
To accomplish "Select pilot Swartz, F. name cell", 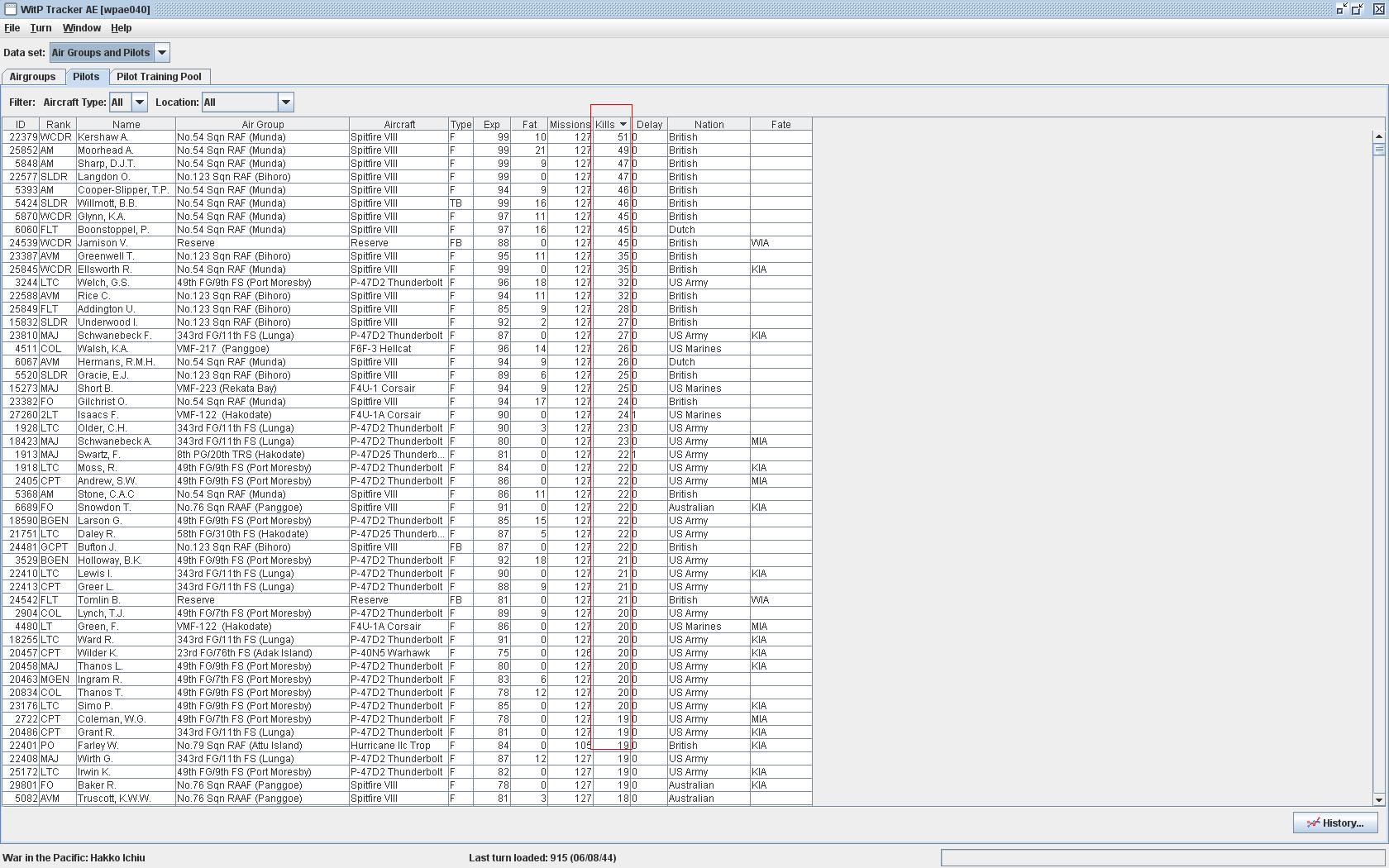I will [126, 455].
